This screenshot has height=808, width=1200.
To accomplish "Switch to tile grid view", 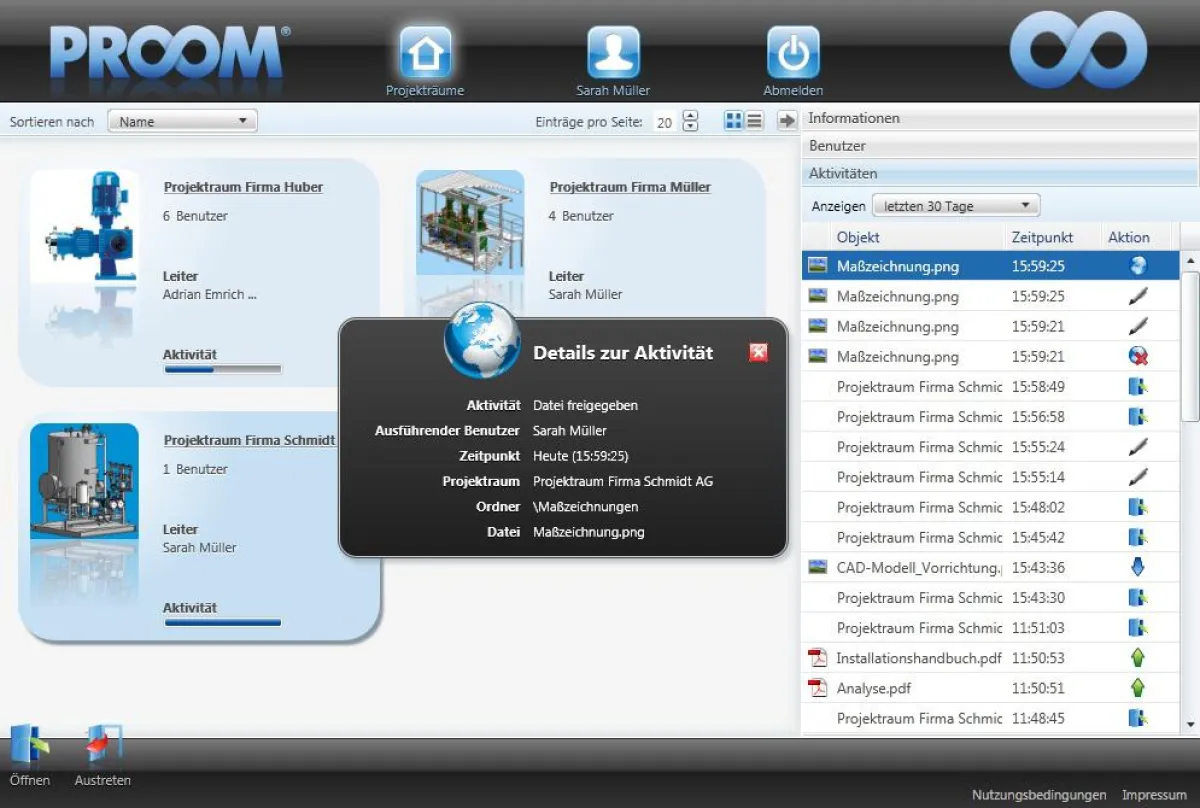I will click(734, 121).
